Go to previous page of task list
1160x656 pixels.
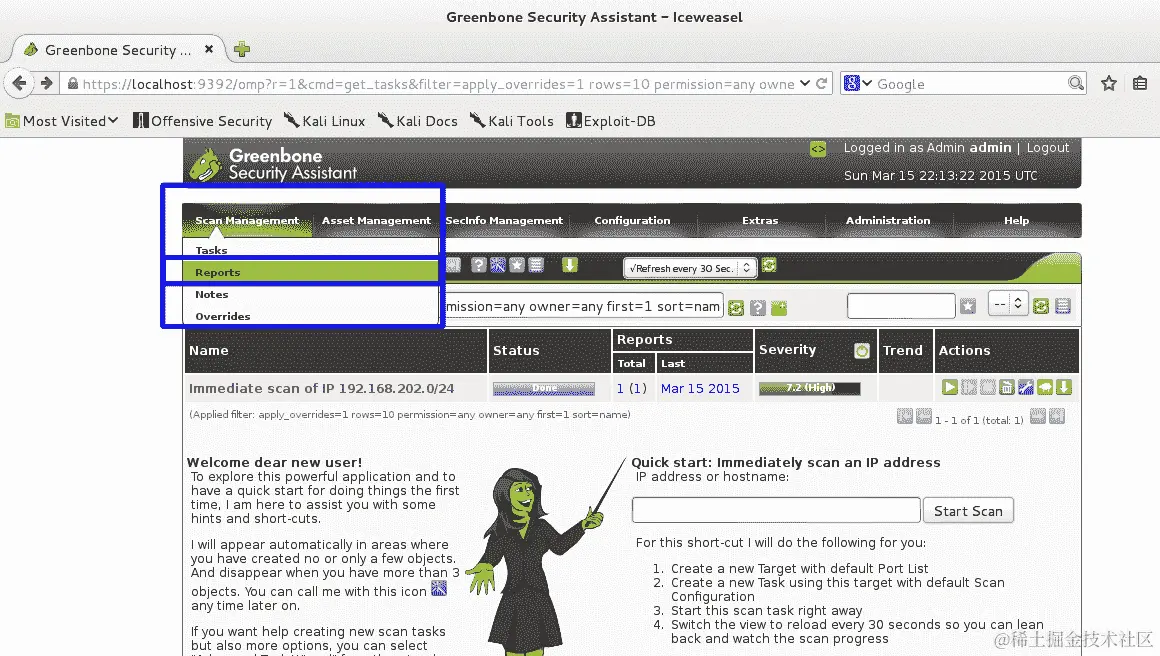point(924,416)
